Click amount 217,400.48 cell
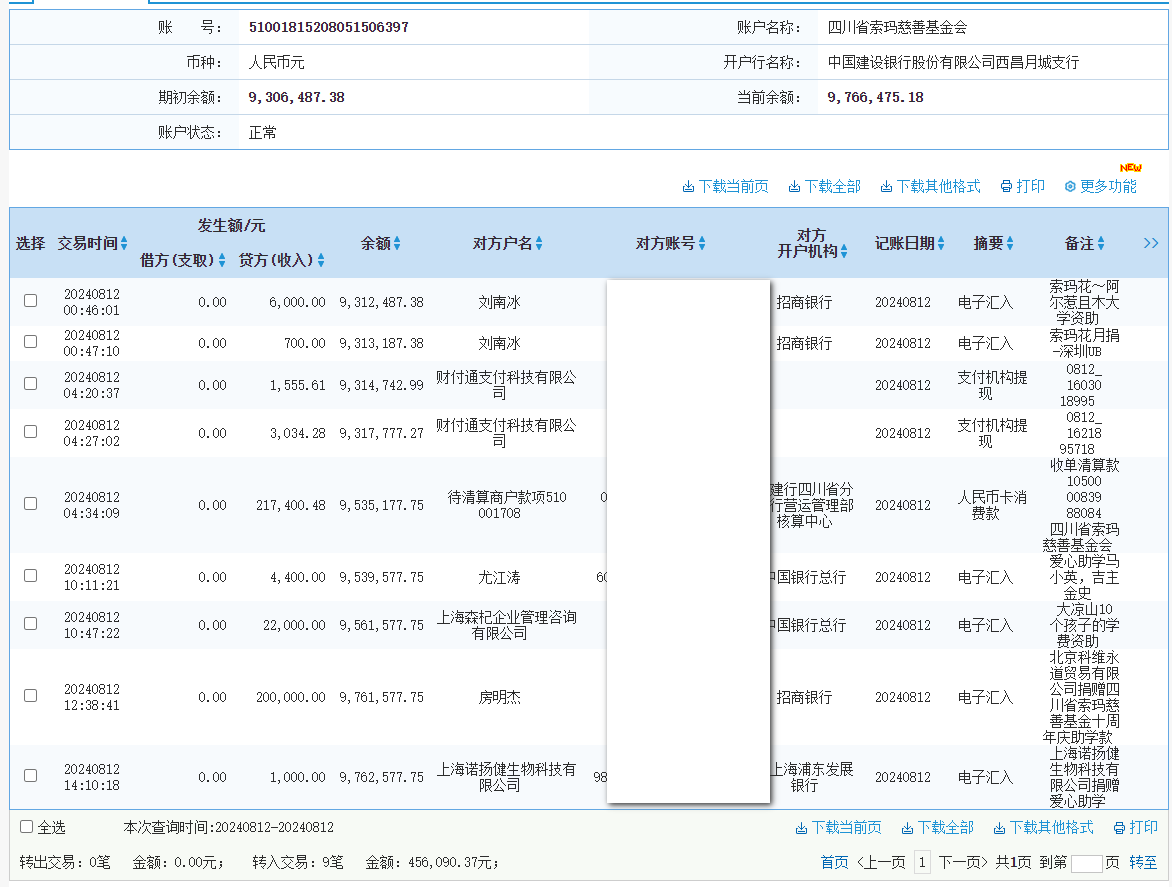 click(x=291, y=506)
